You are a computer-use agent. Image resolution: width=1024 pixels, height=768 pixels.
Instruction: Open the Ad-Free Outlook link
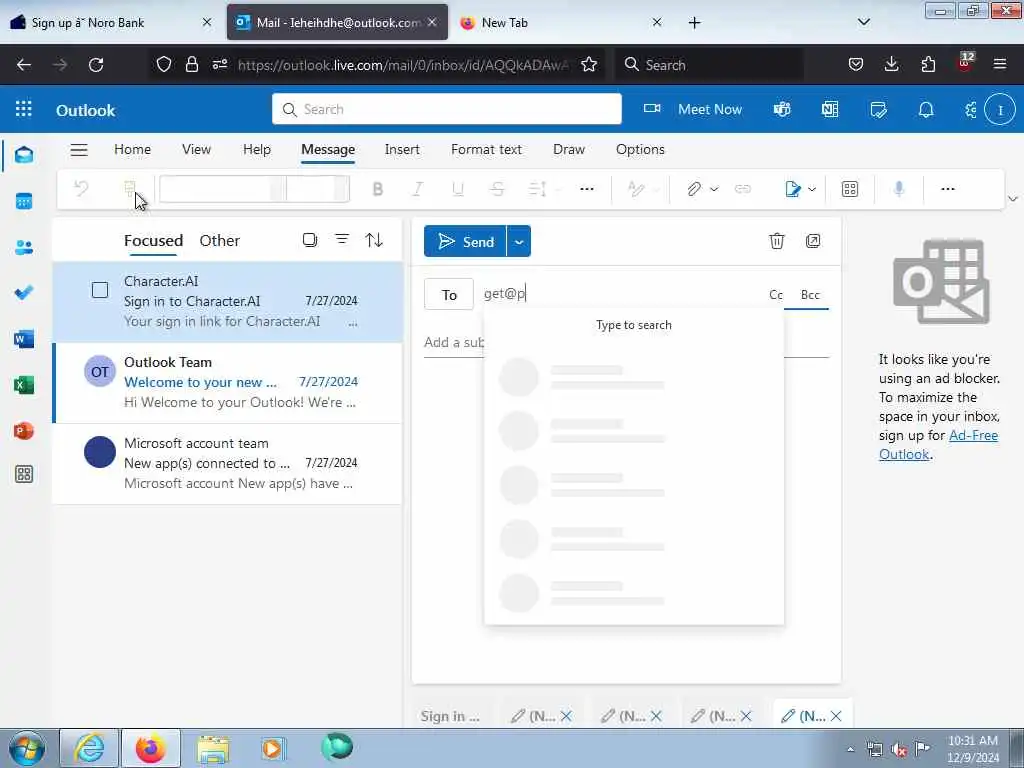click(938, 445)
